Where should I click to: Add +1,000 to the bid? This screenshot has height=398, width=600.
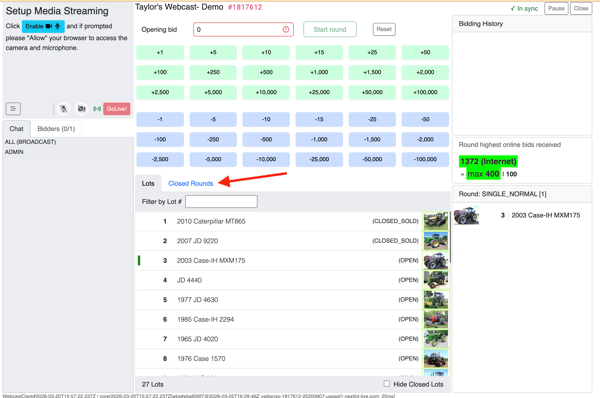pos(319,72)
